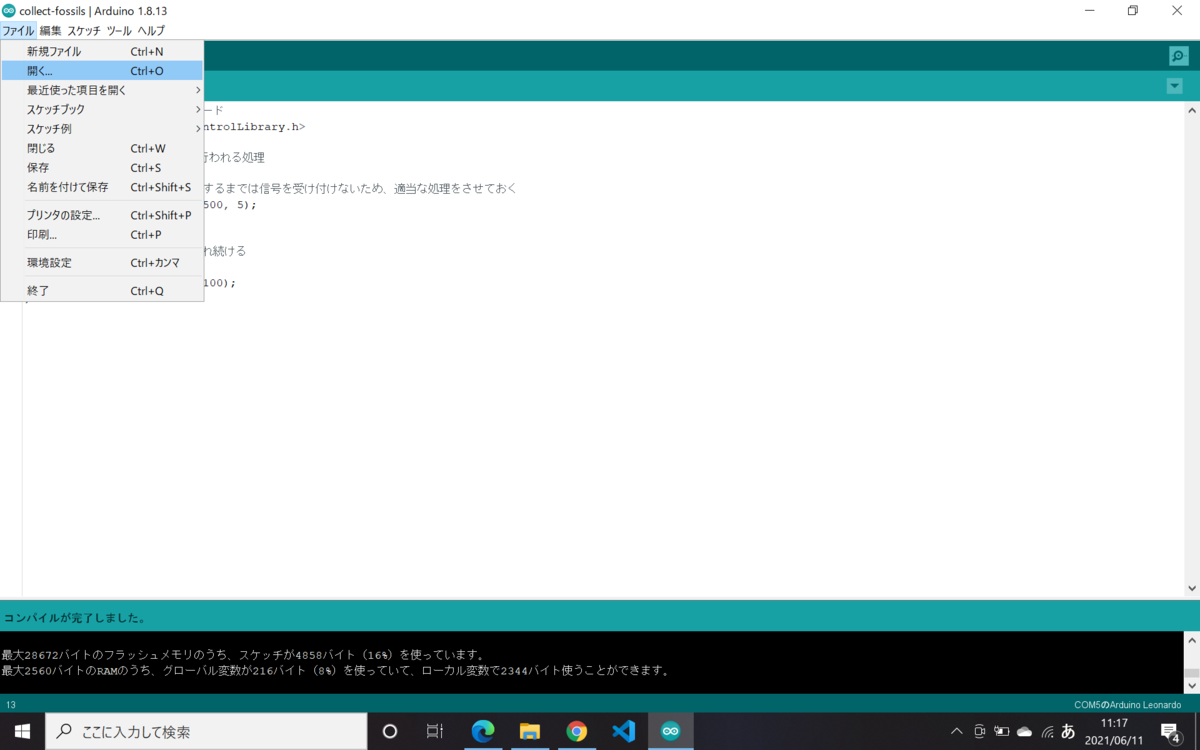Click the Arduino IDE taskbar icon
1200x750 pixels.
671,732
